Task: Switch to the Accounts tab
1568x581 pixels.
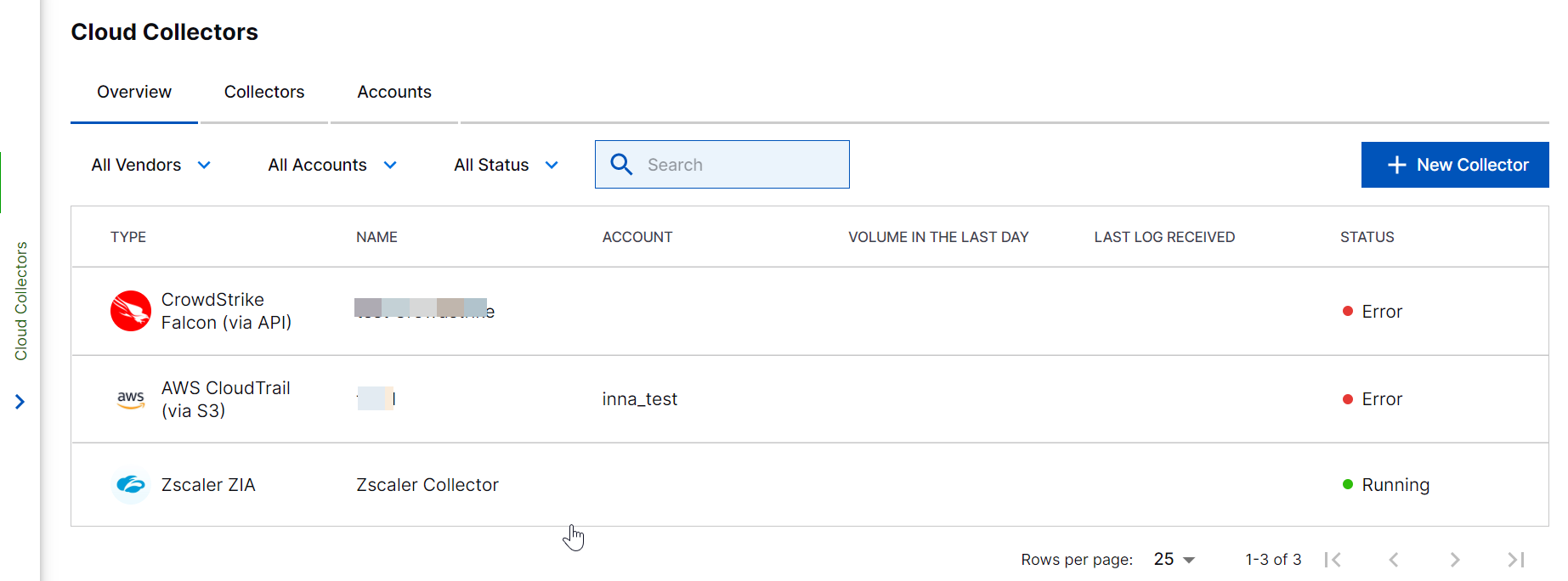Action: click(x=394, y=92)
